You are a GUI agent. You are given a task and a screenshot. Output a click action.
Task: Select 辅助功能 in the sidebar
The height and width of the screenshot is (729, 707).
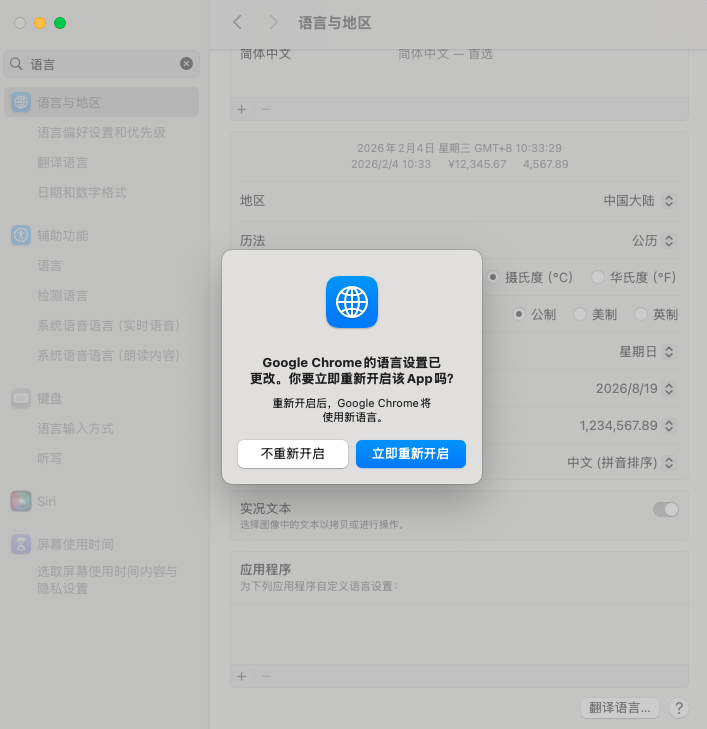click(x=62, y=235)
